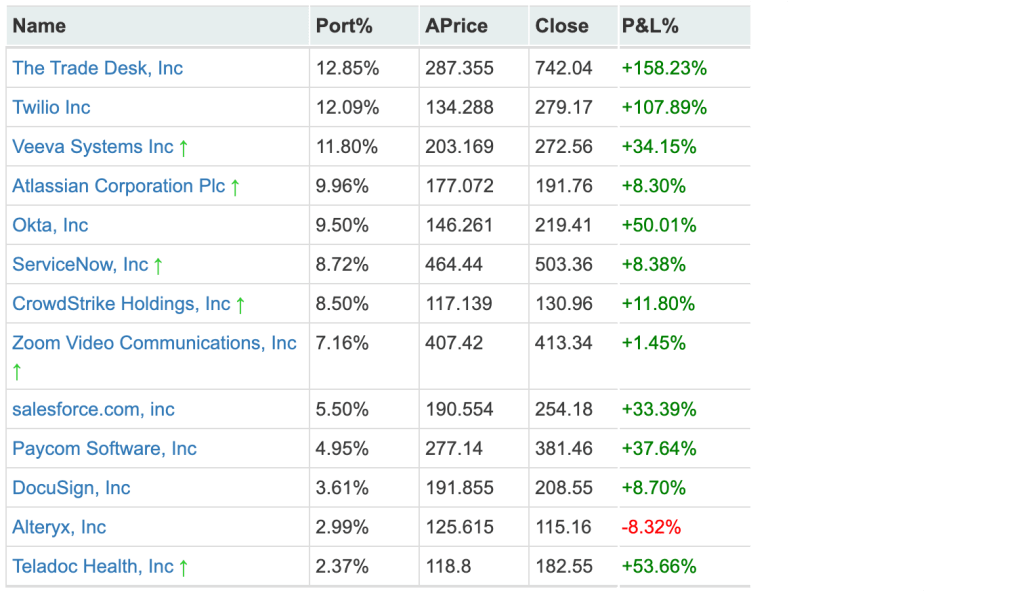The height and width of the screenshot is (593, 1024).
Task: Click the green up arrow beside Veeva Systems
Action: (x=183, y=148)
